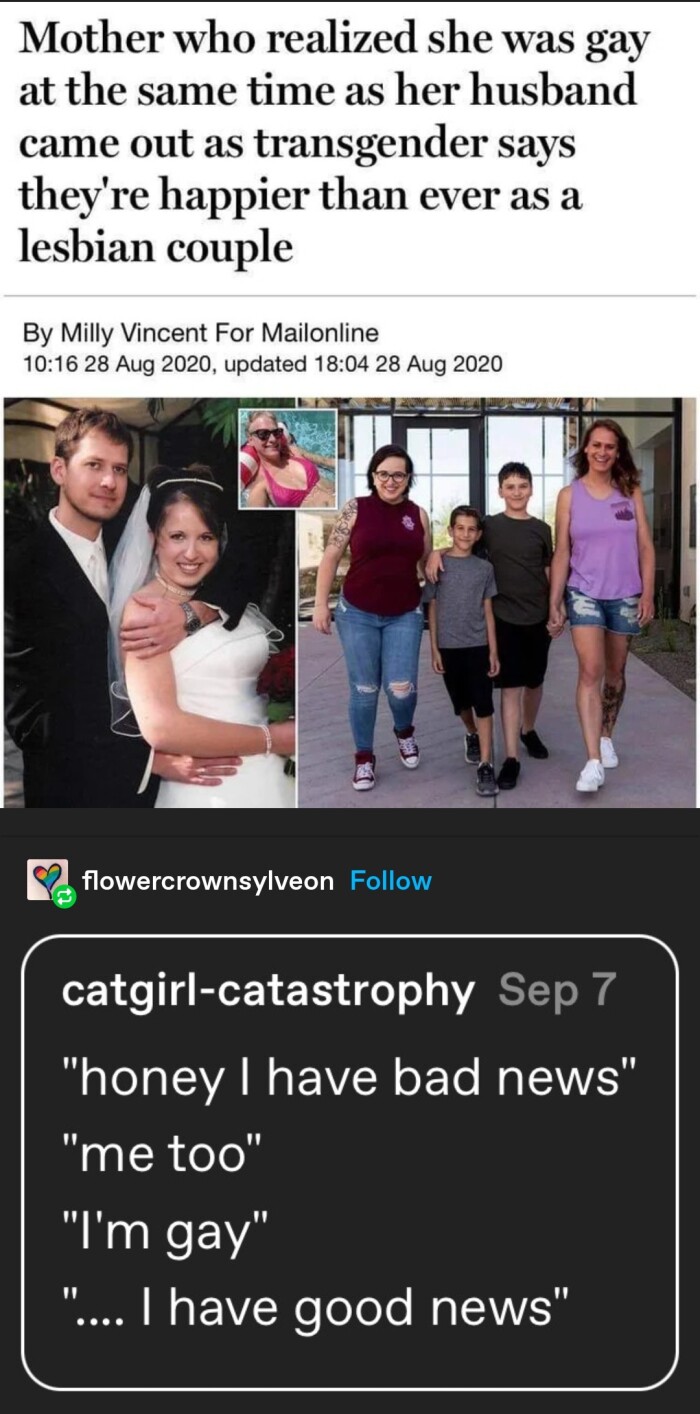Image resolution: width=700 pixels, height=1414 pixels.
Task: Open the wedding photo on the left
Action: [149, 603]
